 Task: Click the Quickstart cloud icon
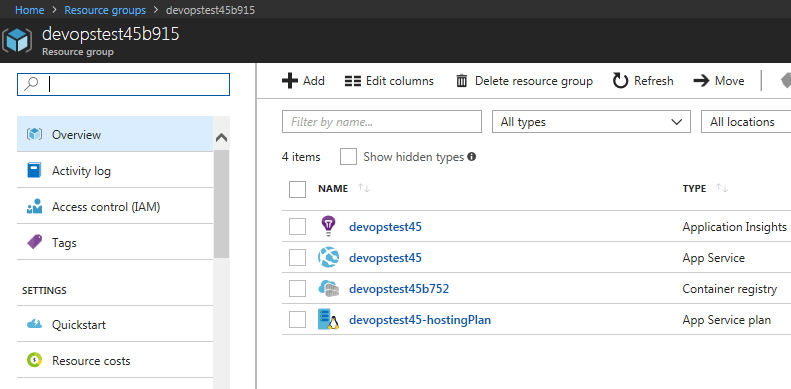[x=34, y=324]
